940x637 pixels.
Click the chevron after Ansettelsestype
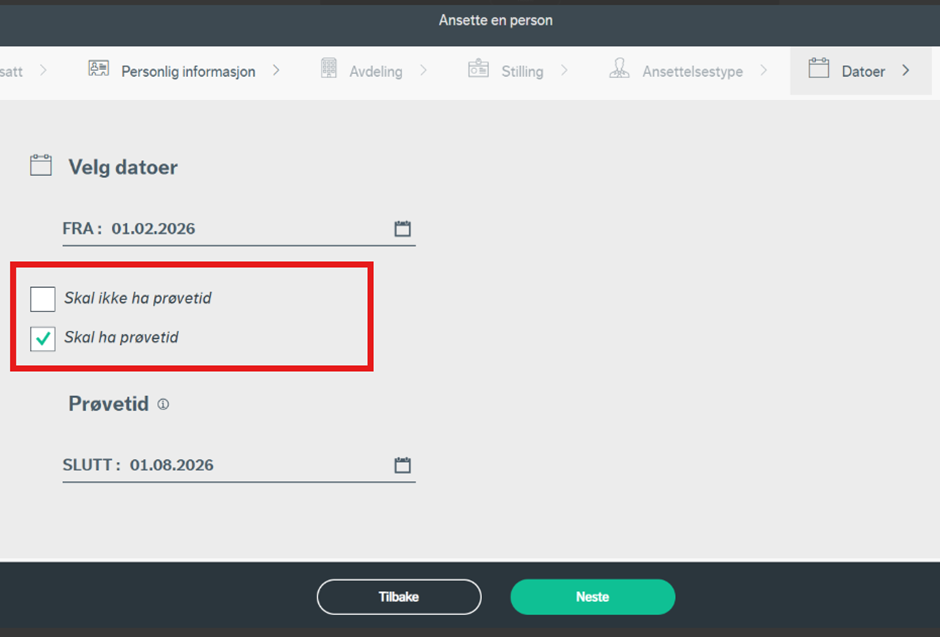point(764,71)
